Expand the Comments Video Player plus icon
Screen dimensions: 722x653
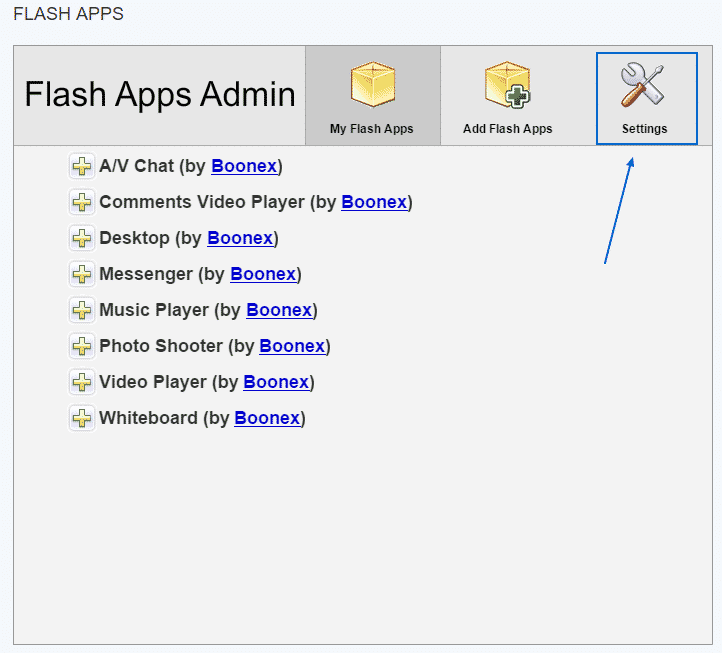(82, 202)
